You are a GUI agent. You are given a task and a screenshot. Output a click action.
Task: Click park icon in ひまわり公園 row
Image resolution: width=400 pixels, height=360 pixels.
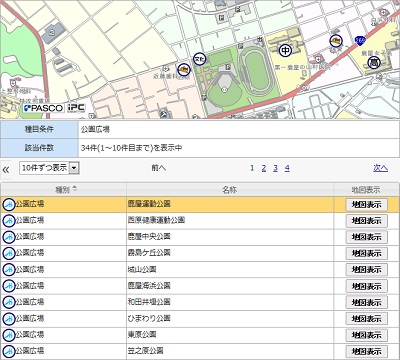(x=9, y=319)
